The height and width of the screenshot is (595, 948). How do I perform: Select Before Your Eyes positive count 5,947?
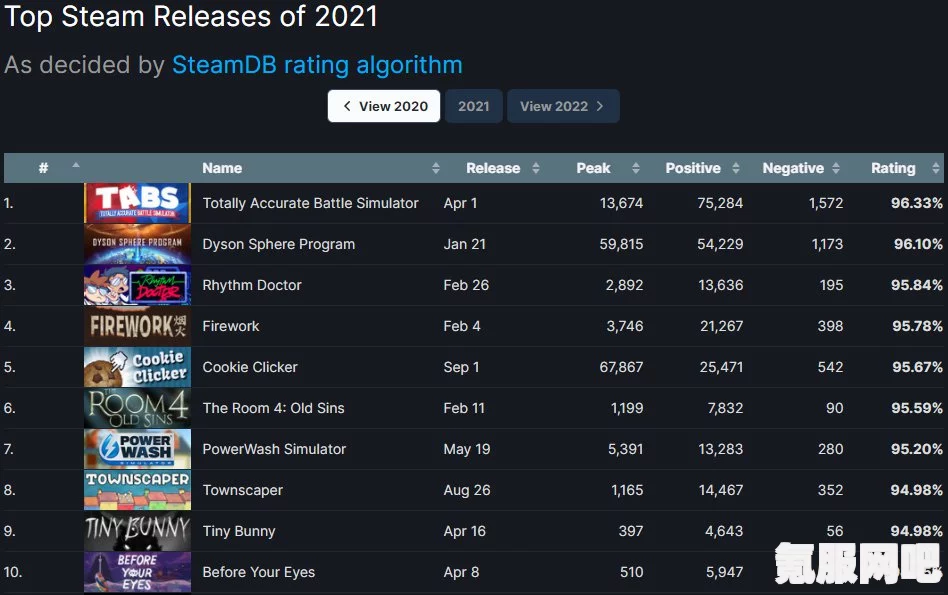pos(724,572)
